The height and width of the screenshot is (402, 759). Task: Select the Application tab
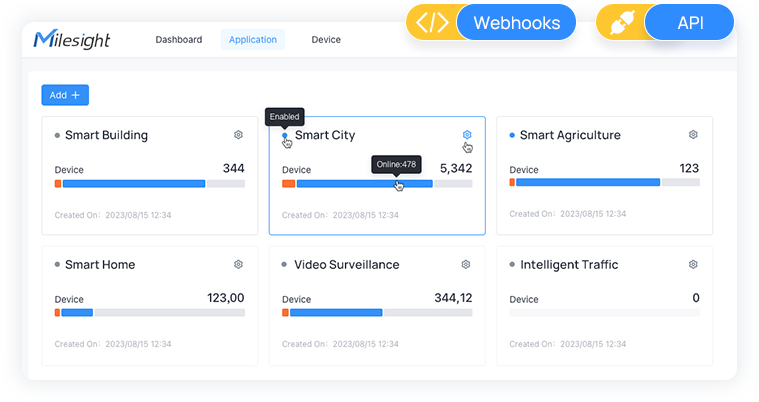click(253, 40)
